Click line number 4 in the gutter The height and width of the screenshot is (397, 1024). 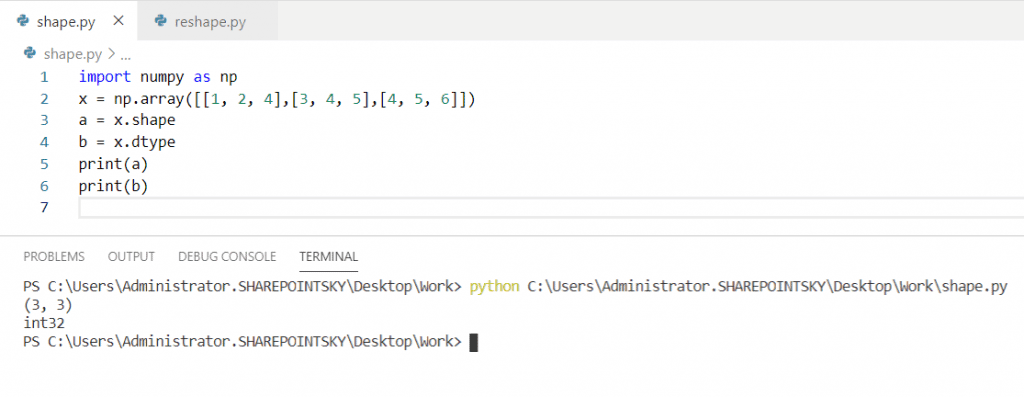[44, 142]
